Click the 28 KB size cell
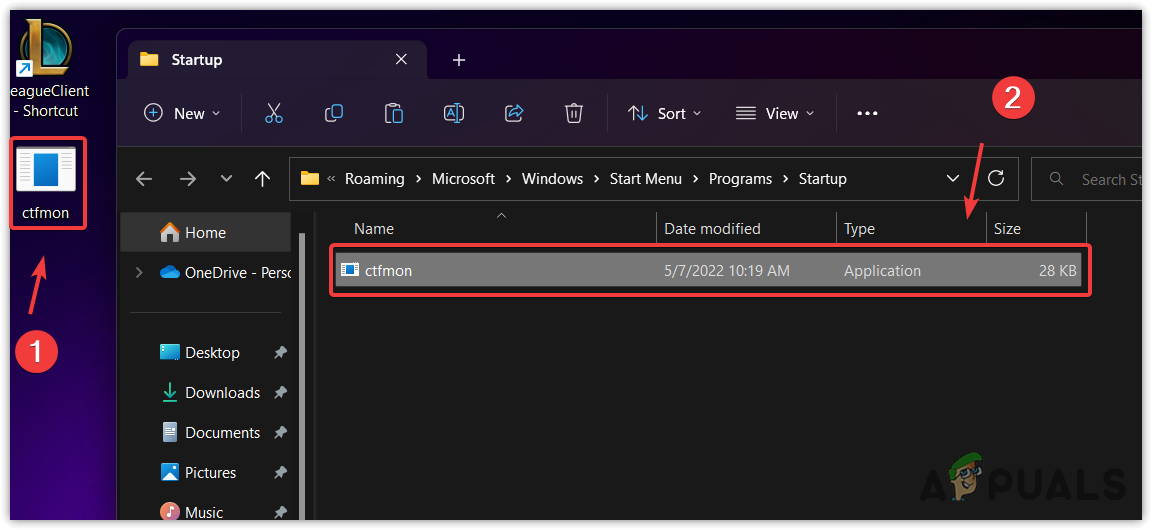1152x530 pixels. 1057,271
